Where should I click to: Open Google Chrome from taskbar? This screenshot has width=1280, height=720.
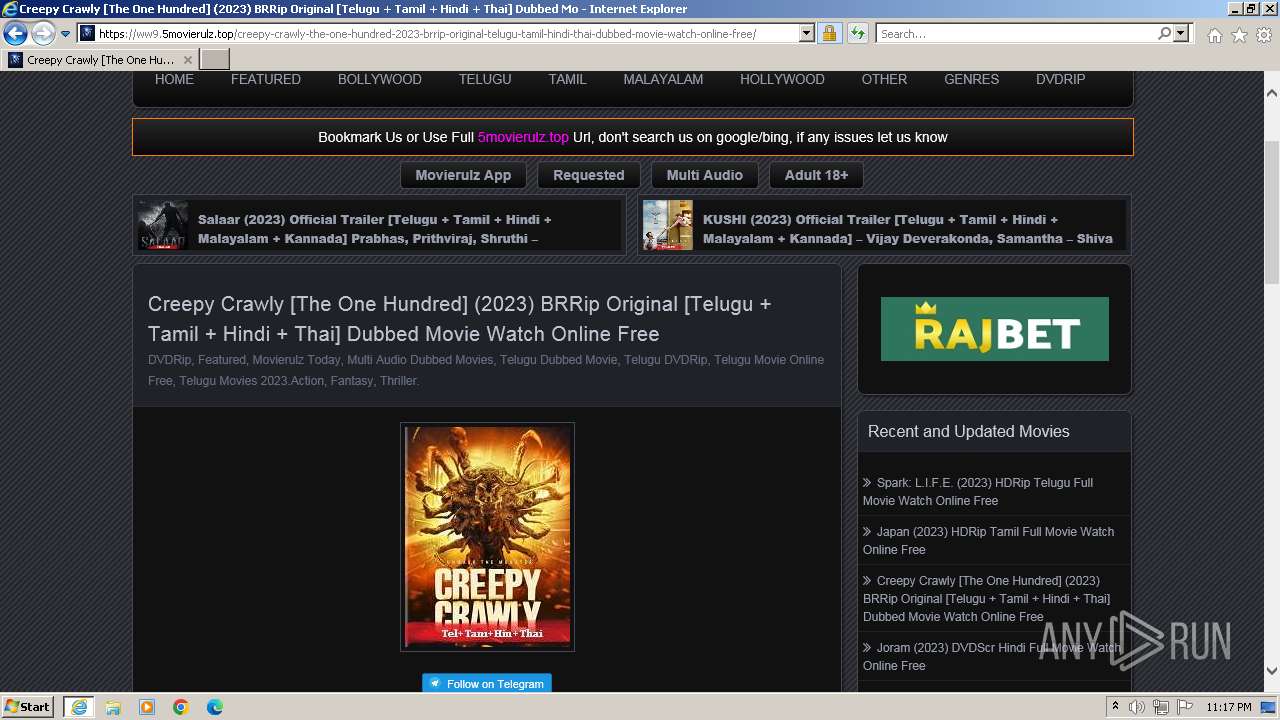[181, 707]
